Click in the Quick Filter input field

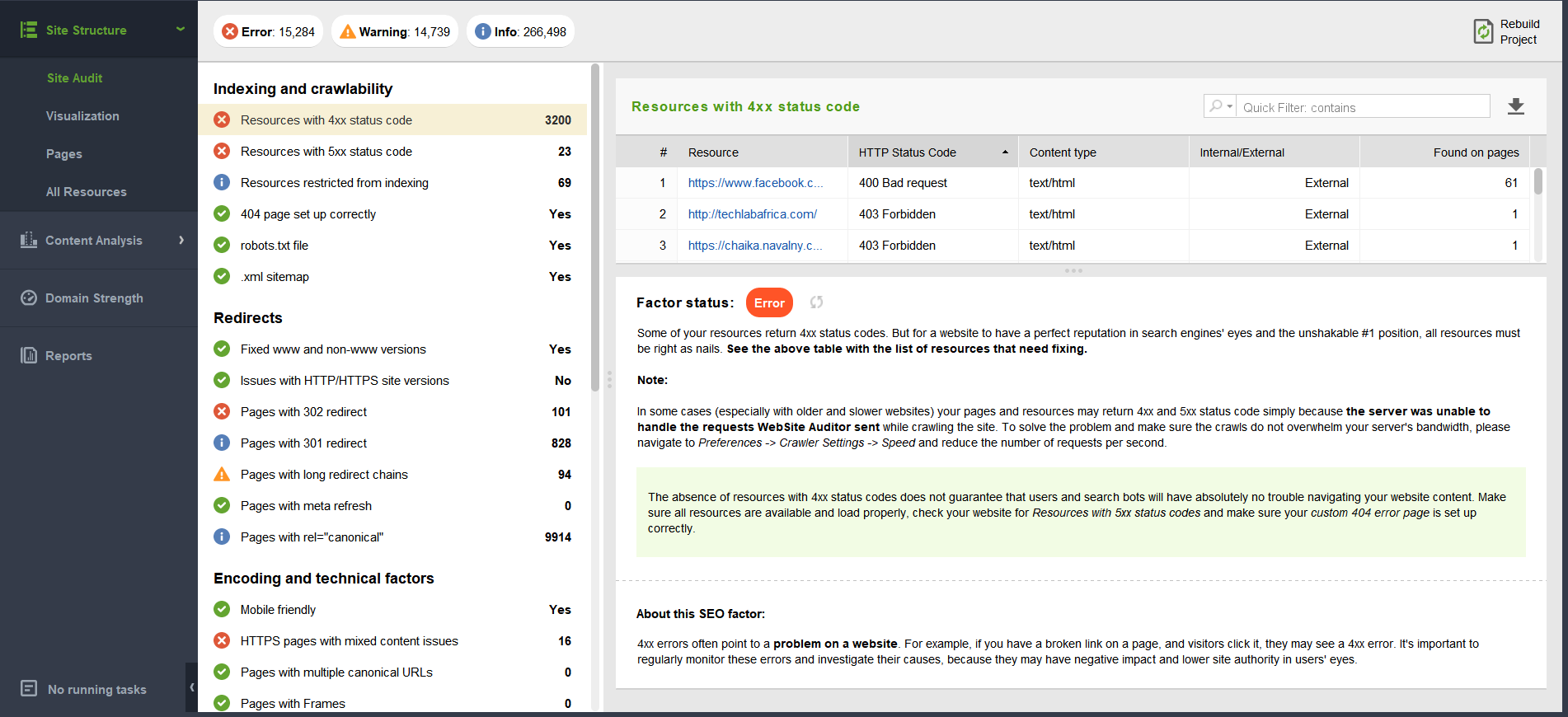1364,107
